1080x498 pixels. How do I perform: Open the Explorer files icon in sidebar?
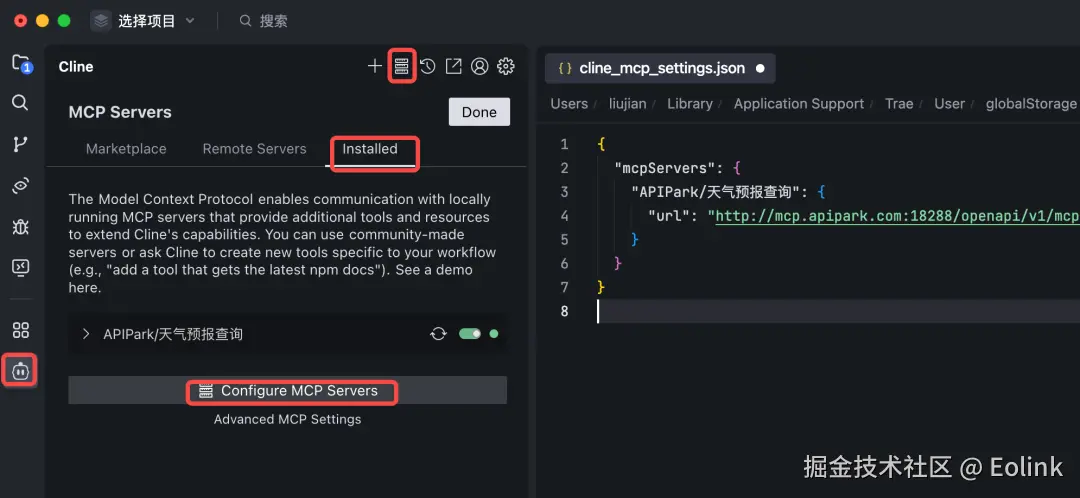pos(21,64)
